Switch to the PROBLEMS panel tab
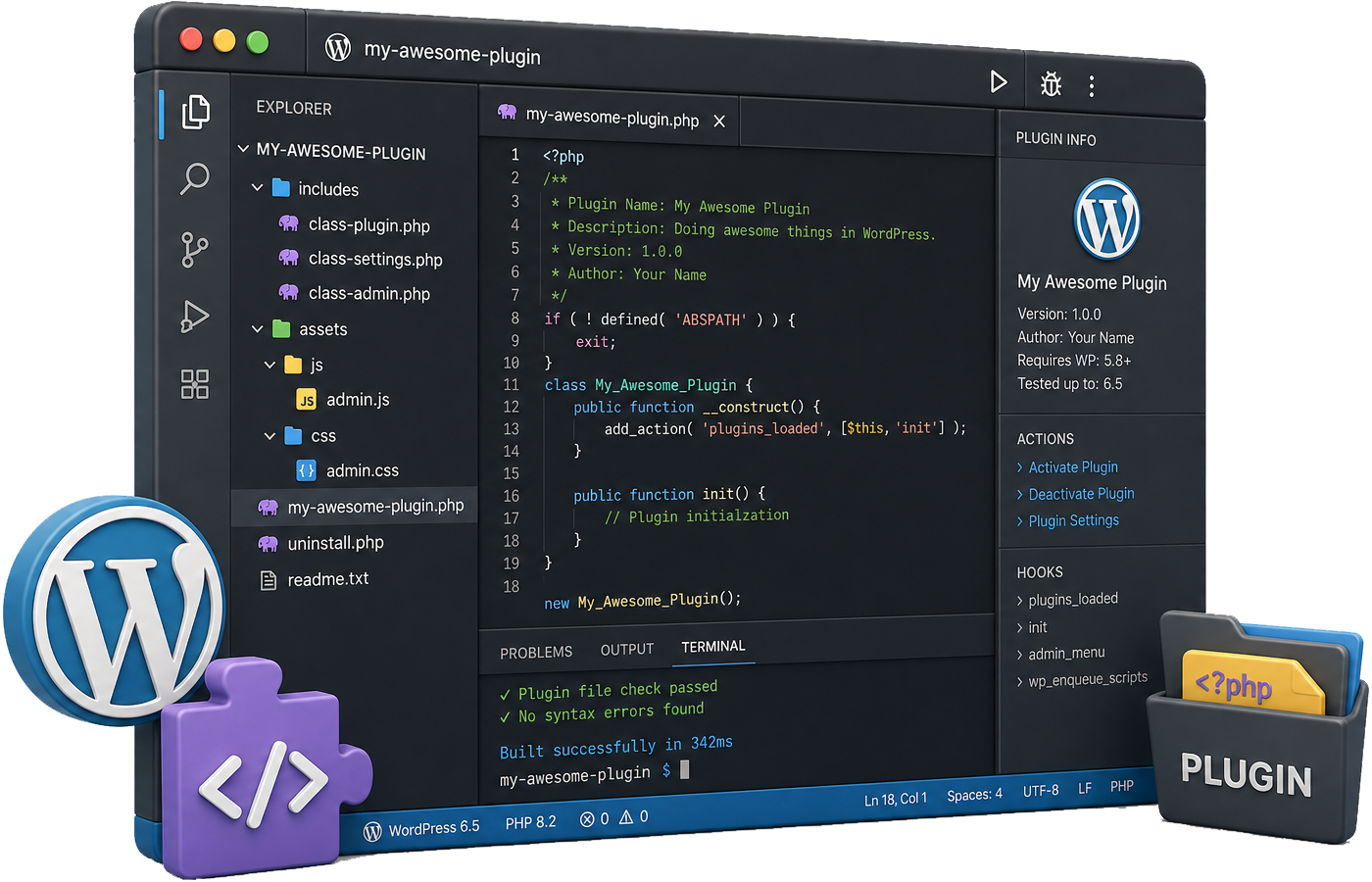Viewport: 1372px width, 882px height. tap(536, 653)
